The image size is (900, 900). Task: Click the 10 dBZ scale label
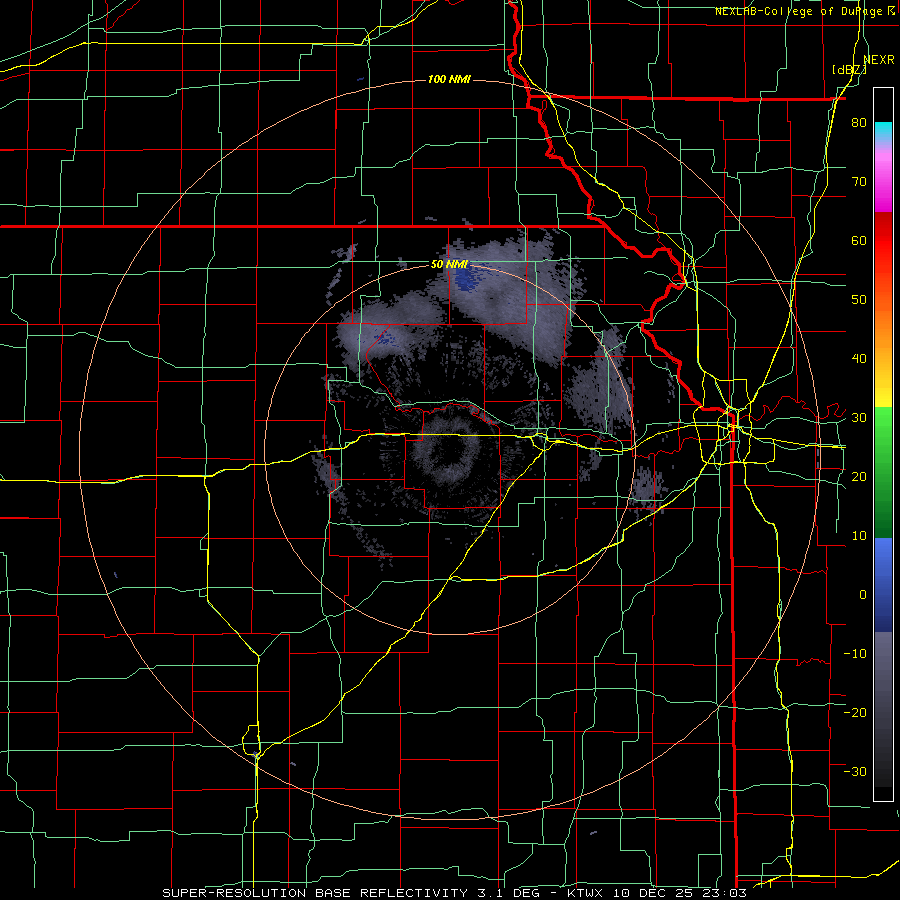(x=859, y=536)
